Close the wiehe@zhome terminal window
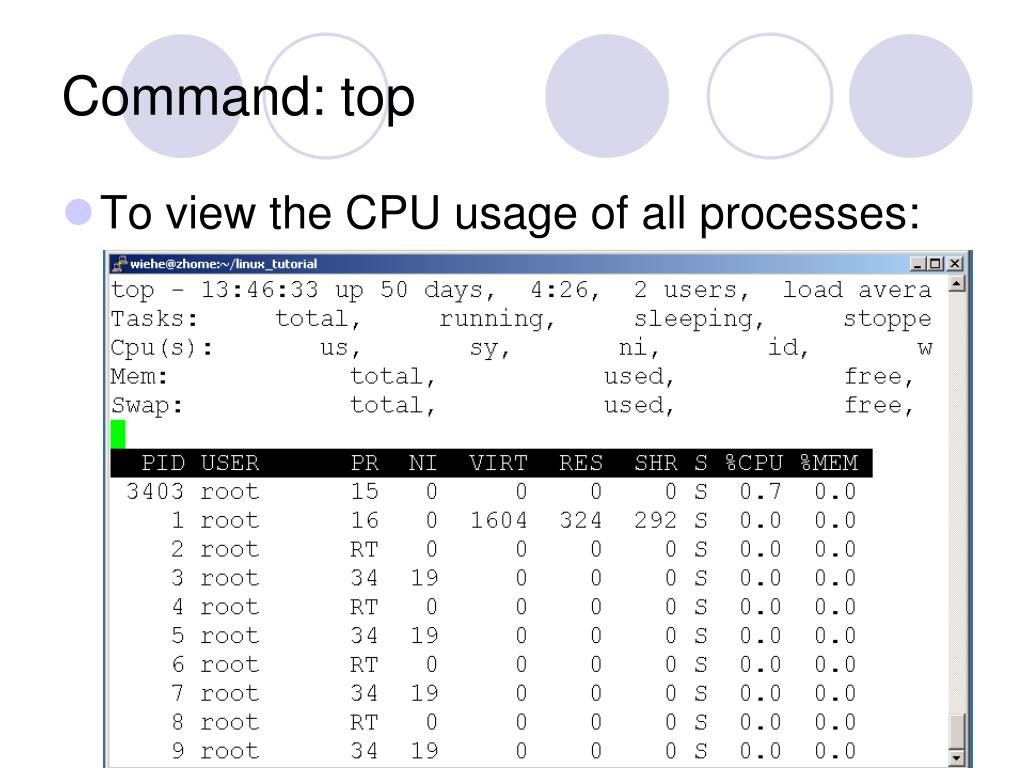This screenshot has width=1024, height=768. 955,263
